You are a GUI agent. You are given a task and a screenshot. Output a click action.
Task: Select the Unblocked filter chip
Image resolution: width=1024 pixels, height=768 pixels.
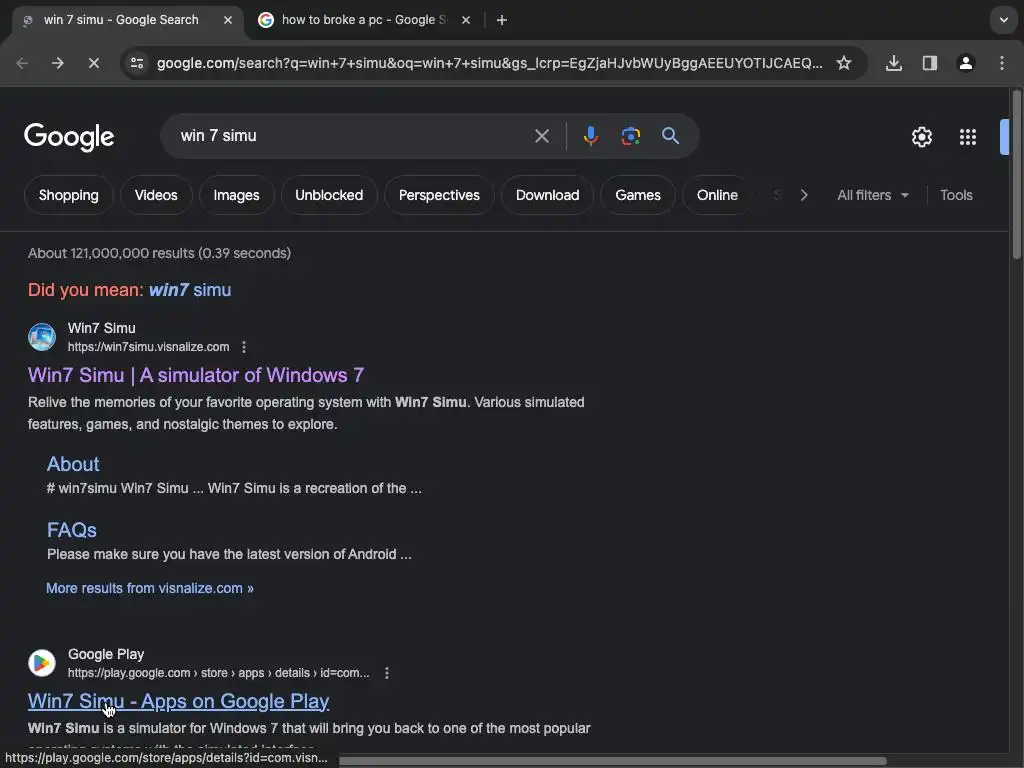[329, 195]
